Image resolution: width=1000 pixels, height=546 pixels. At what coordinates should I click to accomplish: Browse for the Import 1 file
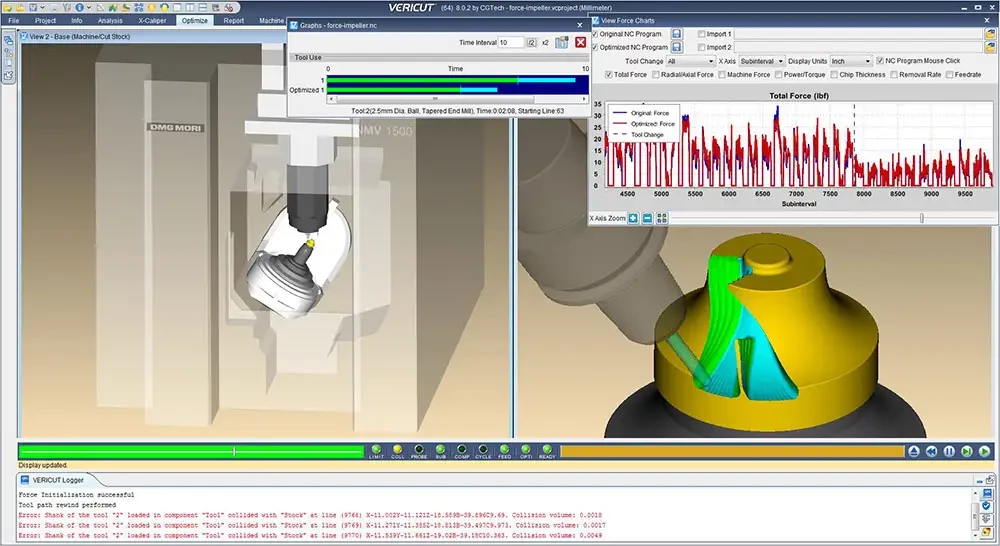click(x=990, y=34)
